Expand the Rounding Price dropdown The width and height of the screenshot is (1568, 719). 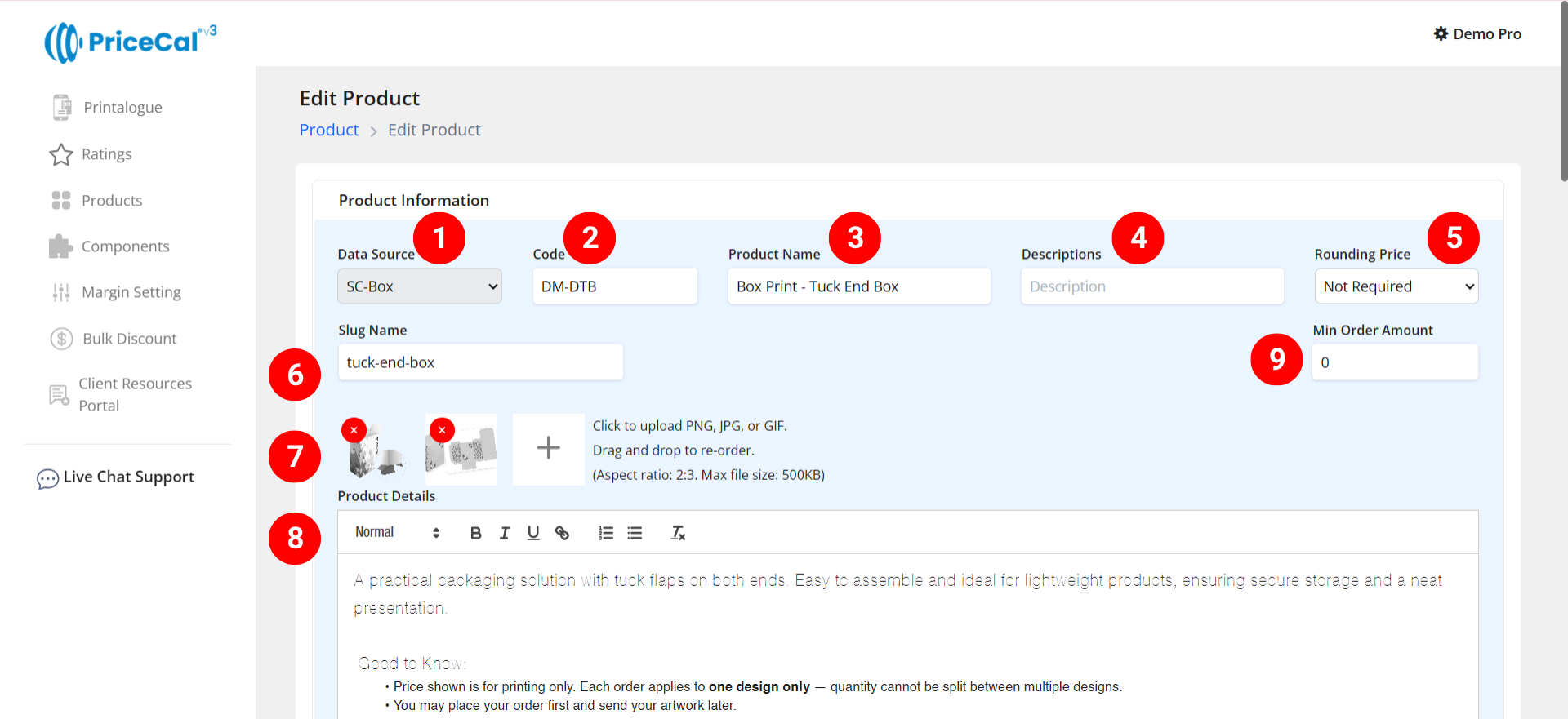(x=1396, y=286)
